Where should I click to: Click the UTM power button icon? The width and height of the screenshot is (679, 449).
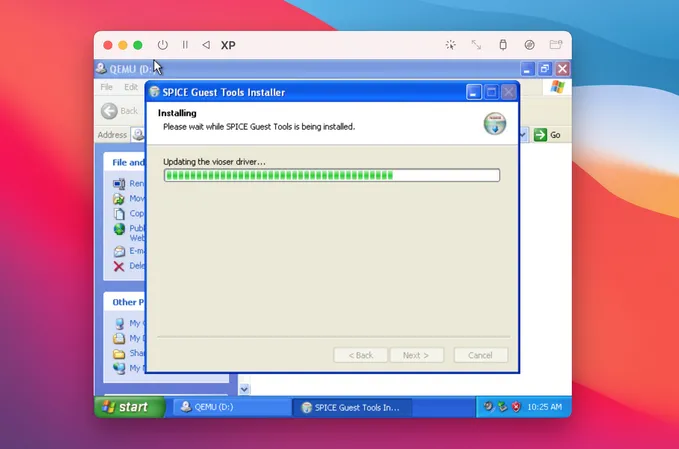[162, 45]
